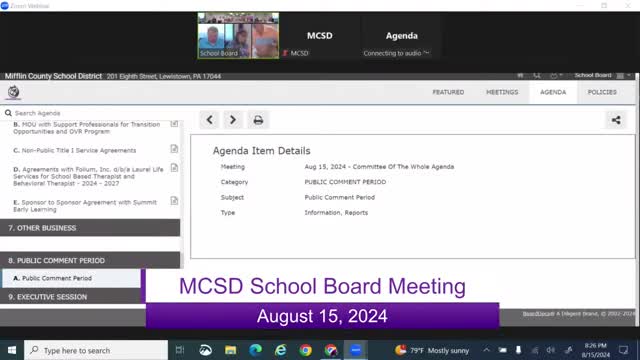Open the Policies tab
The image size is (640, 360).
(x=602, y=92)
